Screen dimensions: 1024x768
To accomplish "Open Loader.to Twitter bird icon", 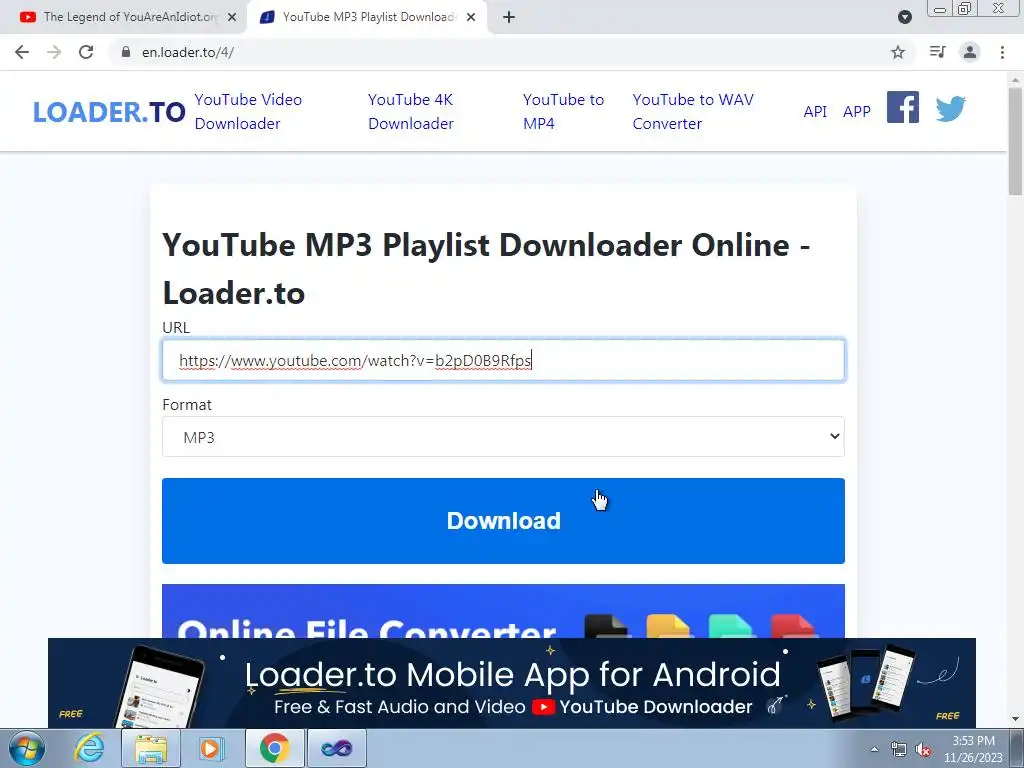I will (950, 108).
